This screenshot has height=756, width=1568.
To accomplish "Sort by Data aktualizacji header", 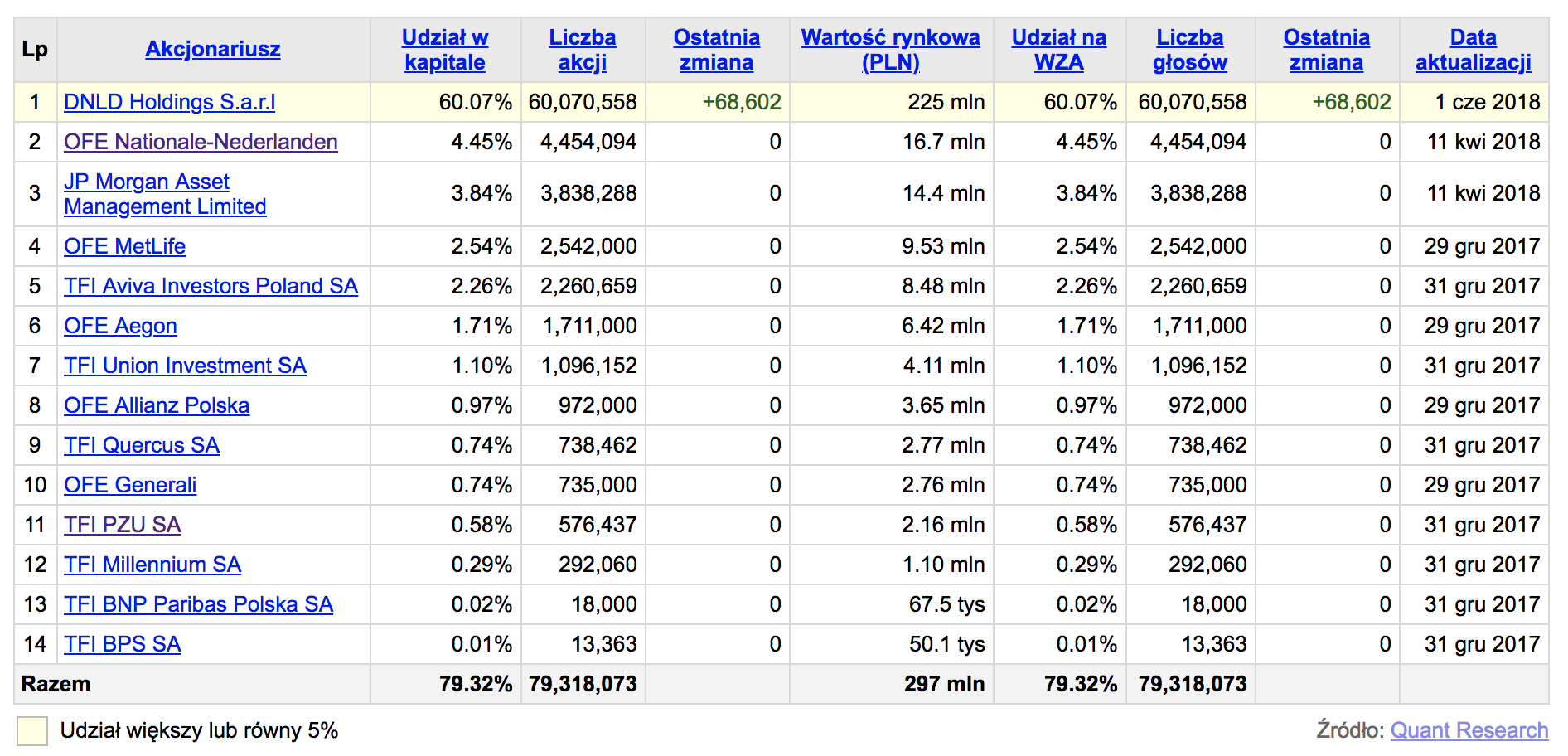I will [x=1474, y=50].
